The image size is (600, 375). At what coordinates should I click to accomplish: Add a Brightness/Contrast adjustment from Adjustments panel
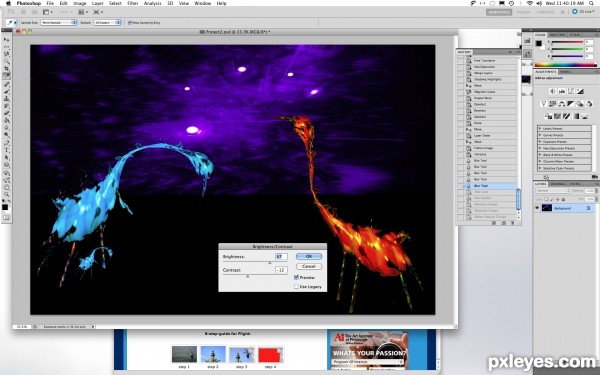[x=552, y=91]
